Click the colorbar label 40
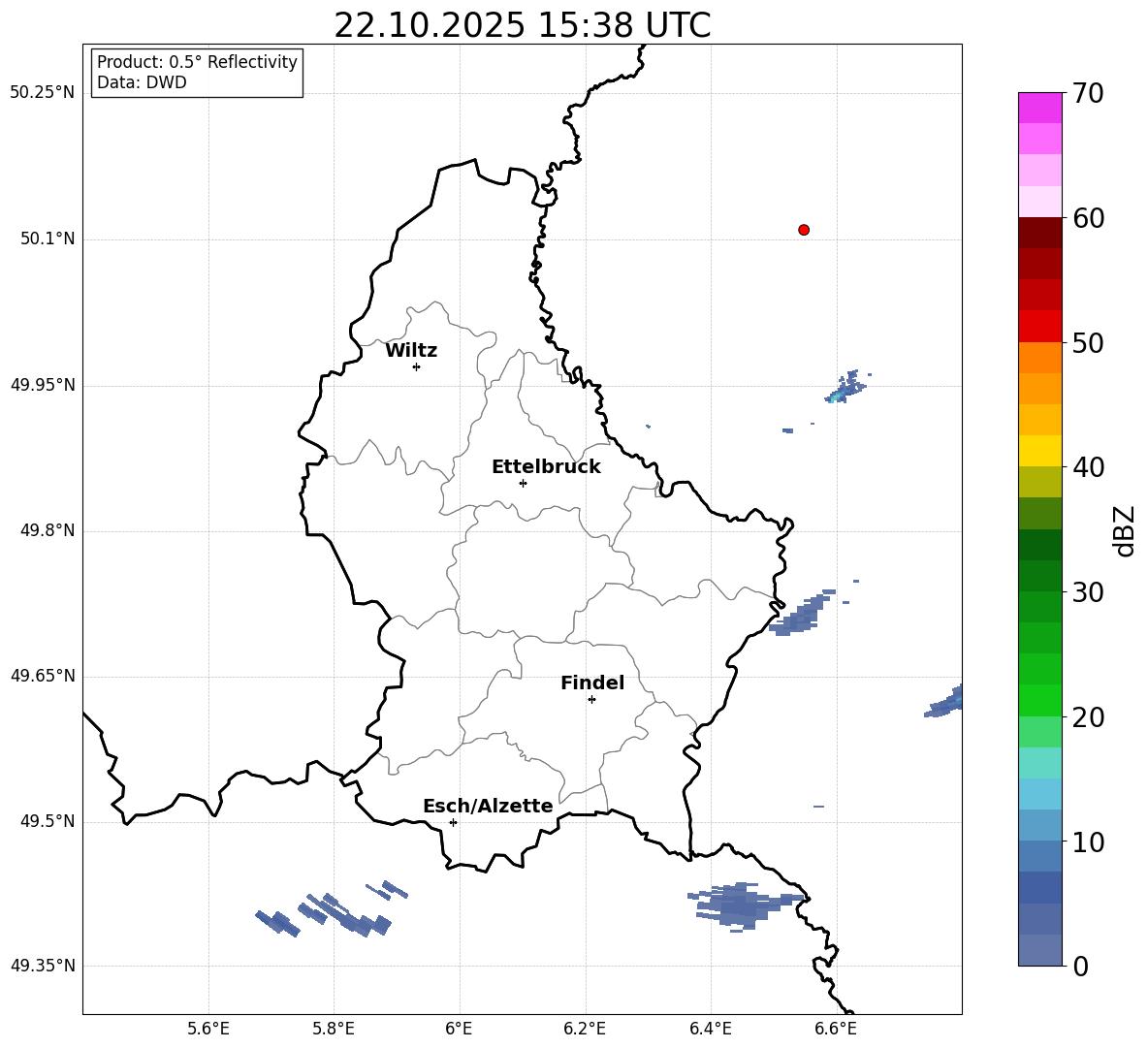Image resolution: width=1148 pixels, height=1048 pixels. pyautogui.click(x=1088, y=467)
